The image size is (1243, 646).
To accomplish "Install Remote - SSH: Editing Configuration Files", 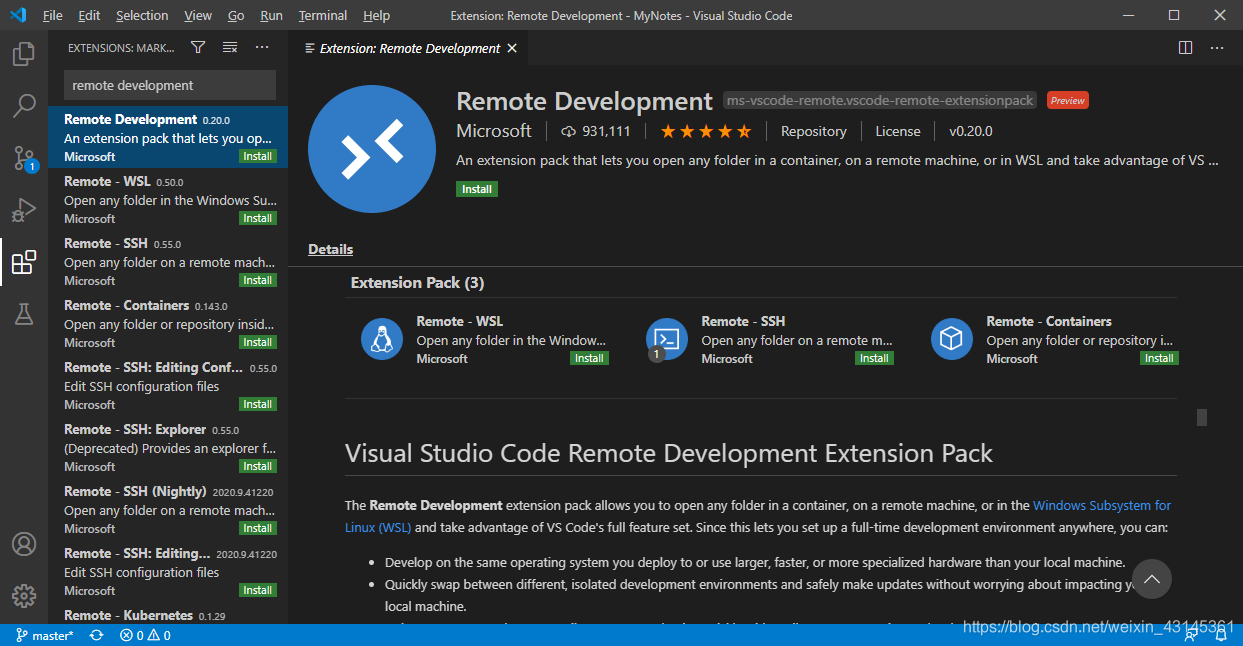I will coord(258,404).
